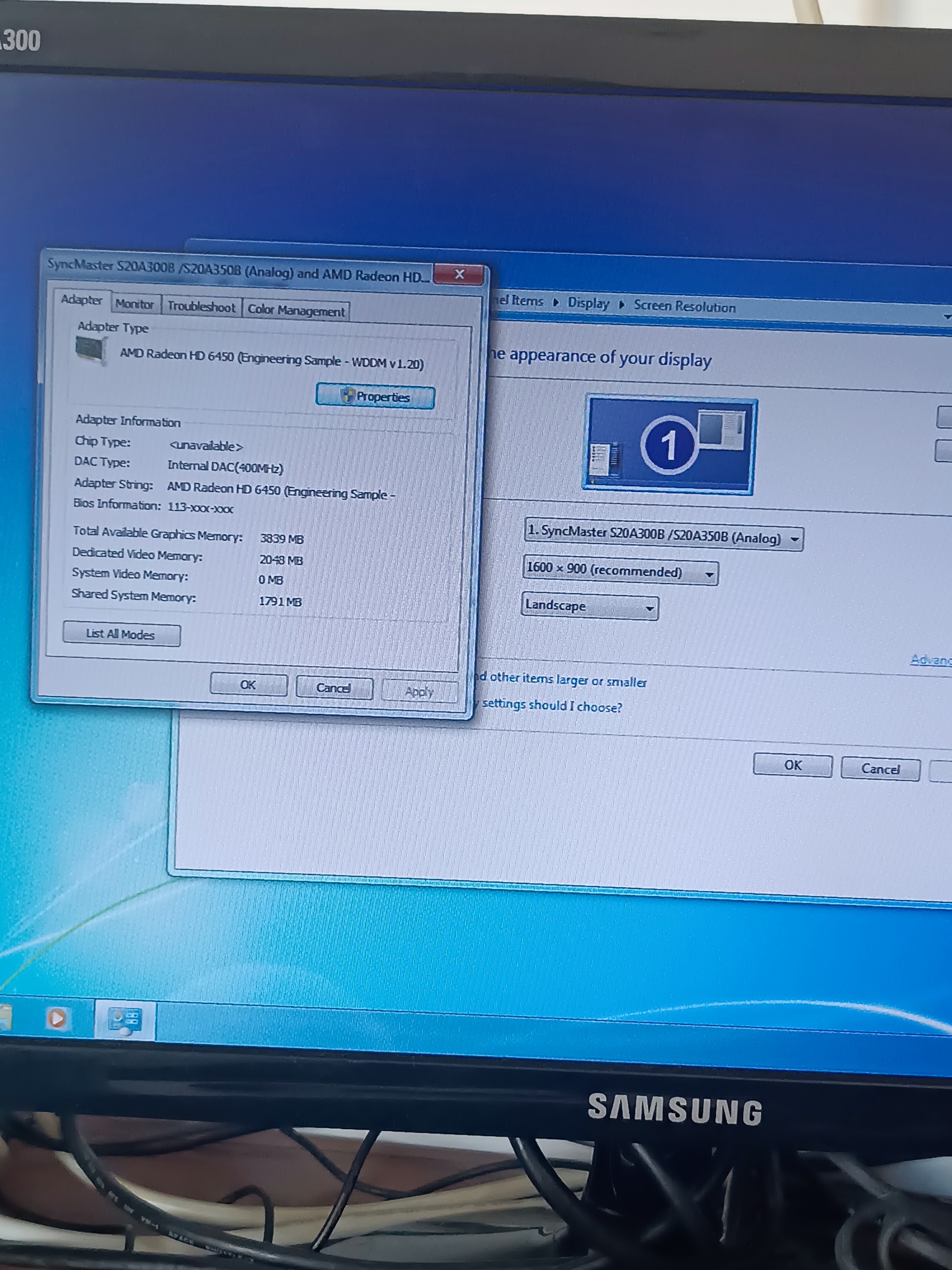
Task: Click OK in adapter properties dialog
Action: click(248, 685)
